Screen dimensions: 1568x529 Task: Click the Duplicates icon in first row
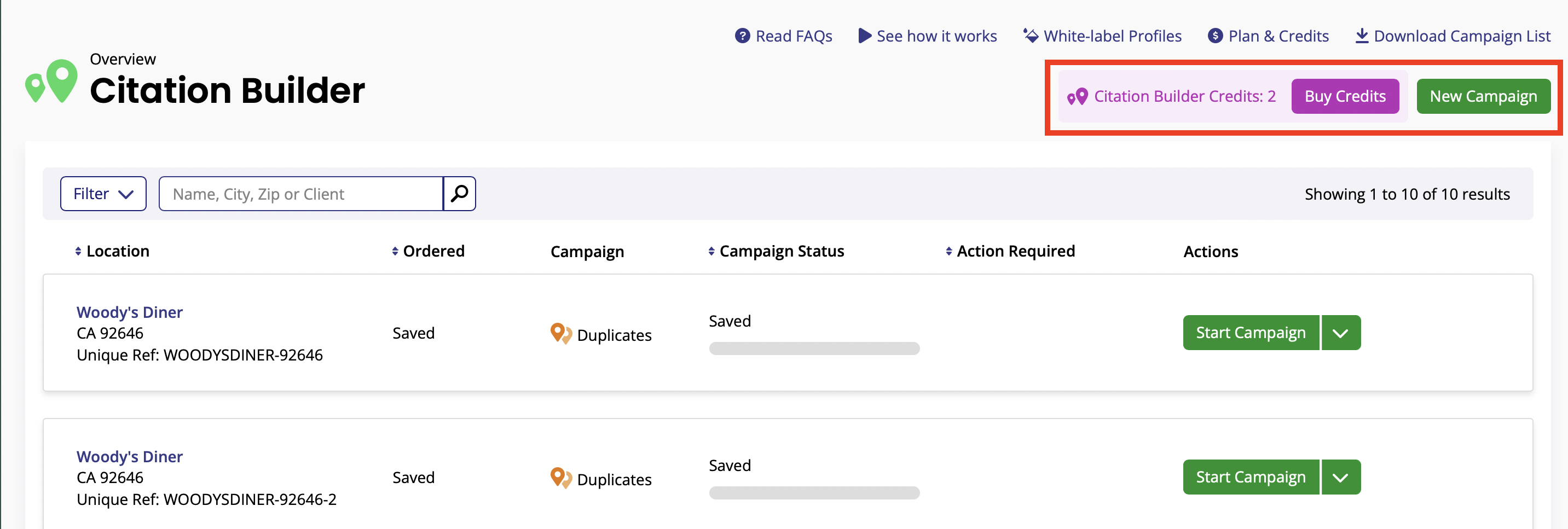tap(560, 334)
